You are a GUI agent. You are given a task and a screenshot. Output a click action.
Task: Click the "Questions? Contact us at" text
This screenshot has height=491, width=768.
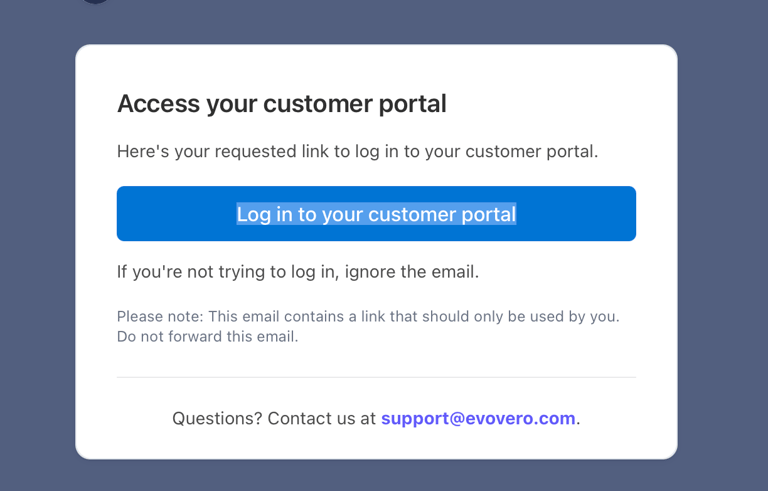(x=274, y=418)
